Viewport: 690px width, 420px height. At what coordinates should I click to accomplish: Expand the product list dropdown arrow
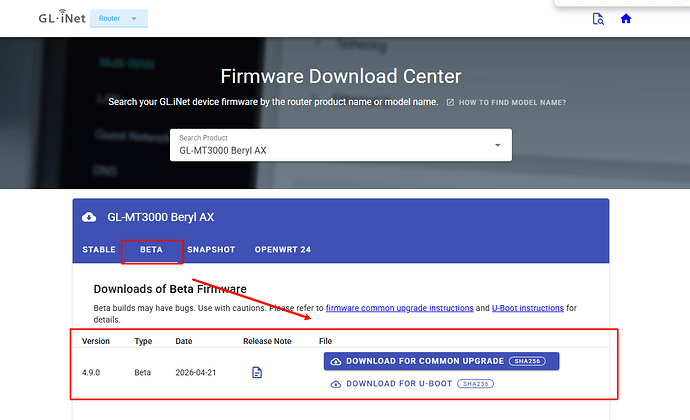coord(498,145)
